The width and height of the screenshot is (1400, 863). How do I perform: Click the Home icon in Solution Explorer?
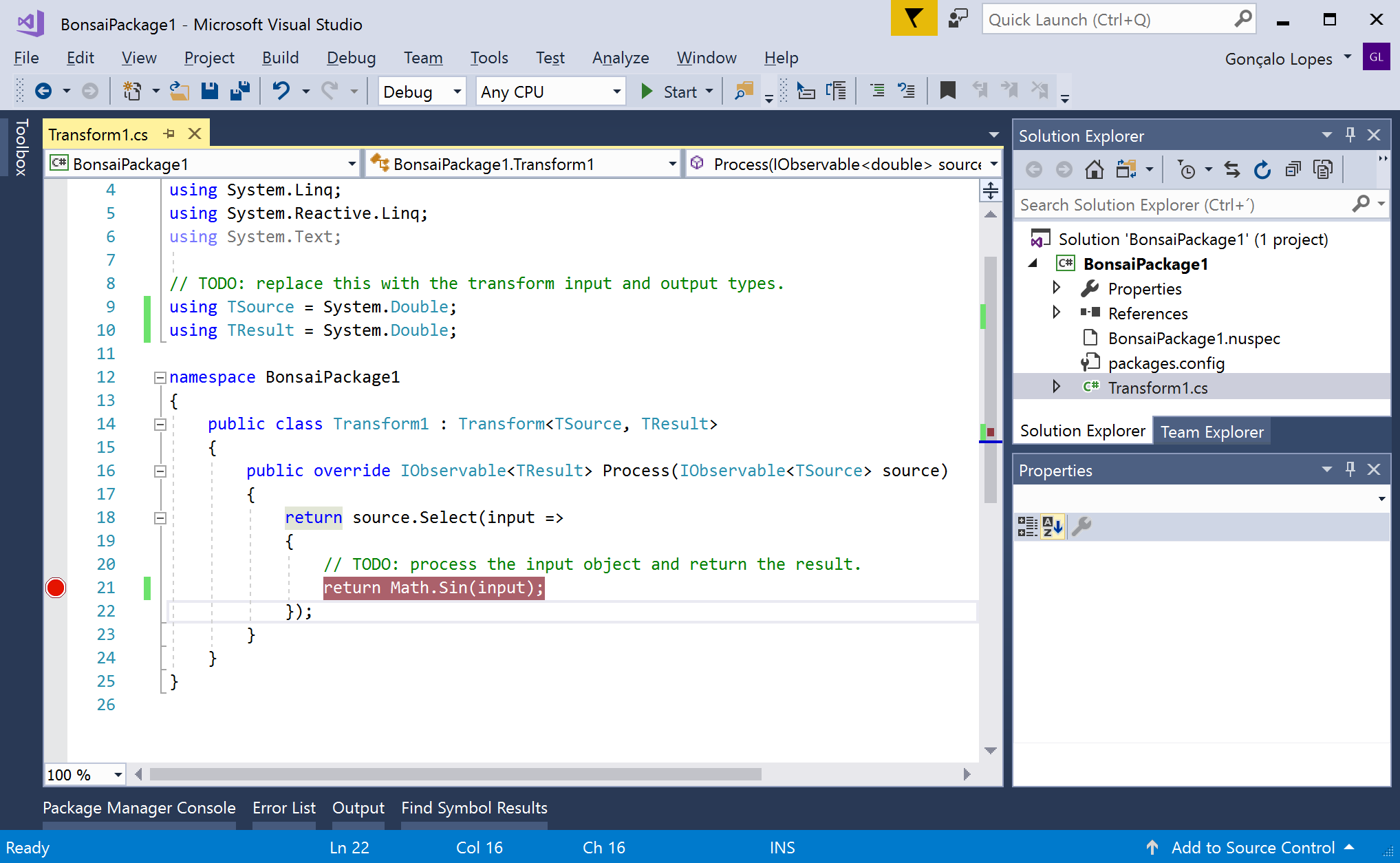(x=1095, y=169)
